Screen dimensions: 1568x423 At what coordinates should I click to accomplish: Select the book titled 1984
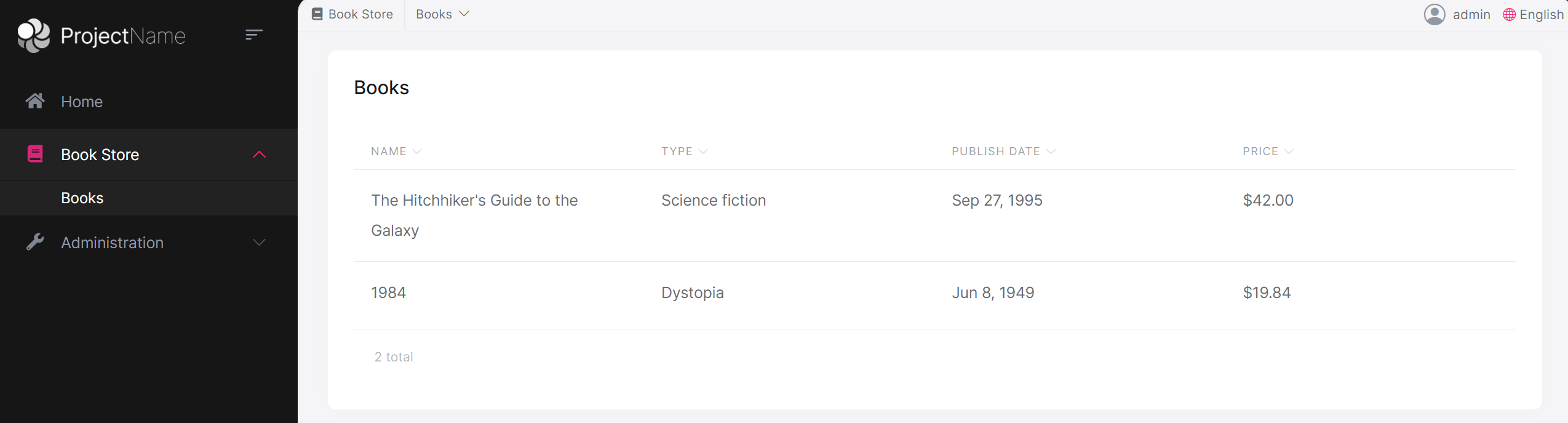point(388,292)
